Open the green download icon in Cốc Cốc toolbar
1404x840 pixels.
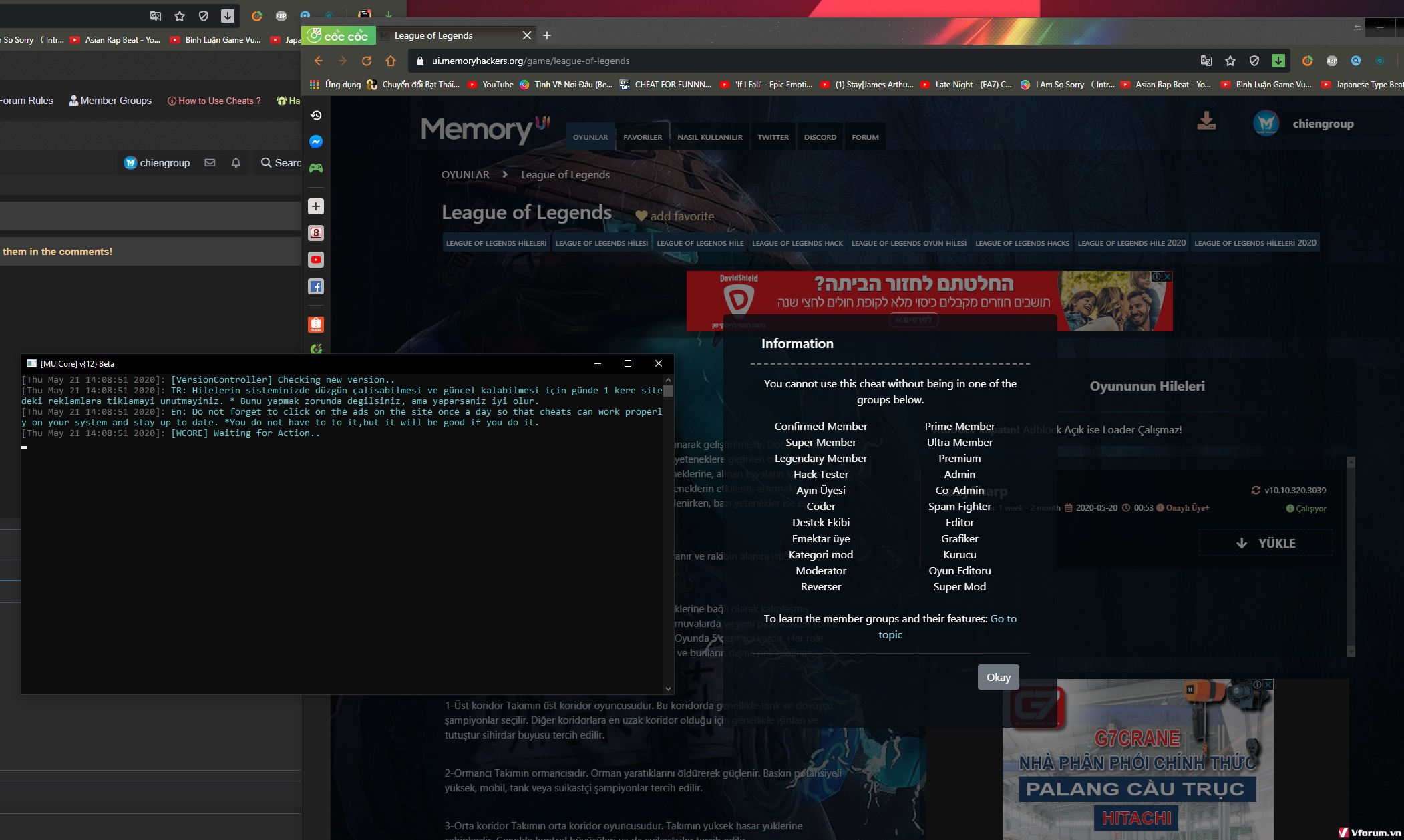pyautogui.click(x=1278, y=61)
